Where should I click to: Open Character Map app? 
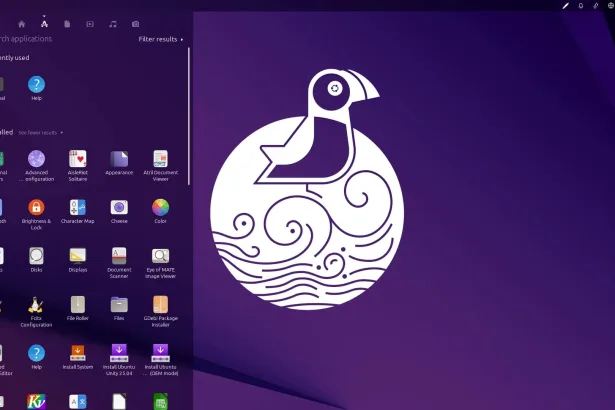[x=78, y=208]
